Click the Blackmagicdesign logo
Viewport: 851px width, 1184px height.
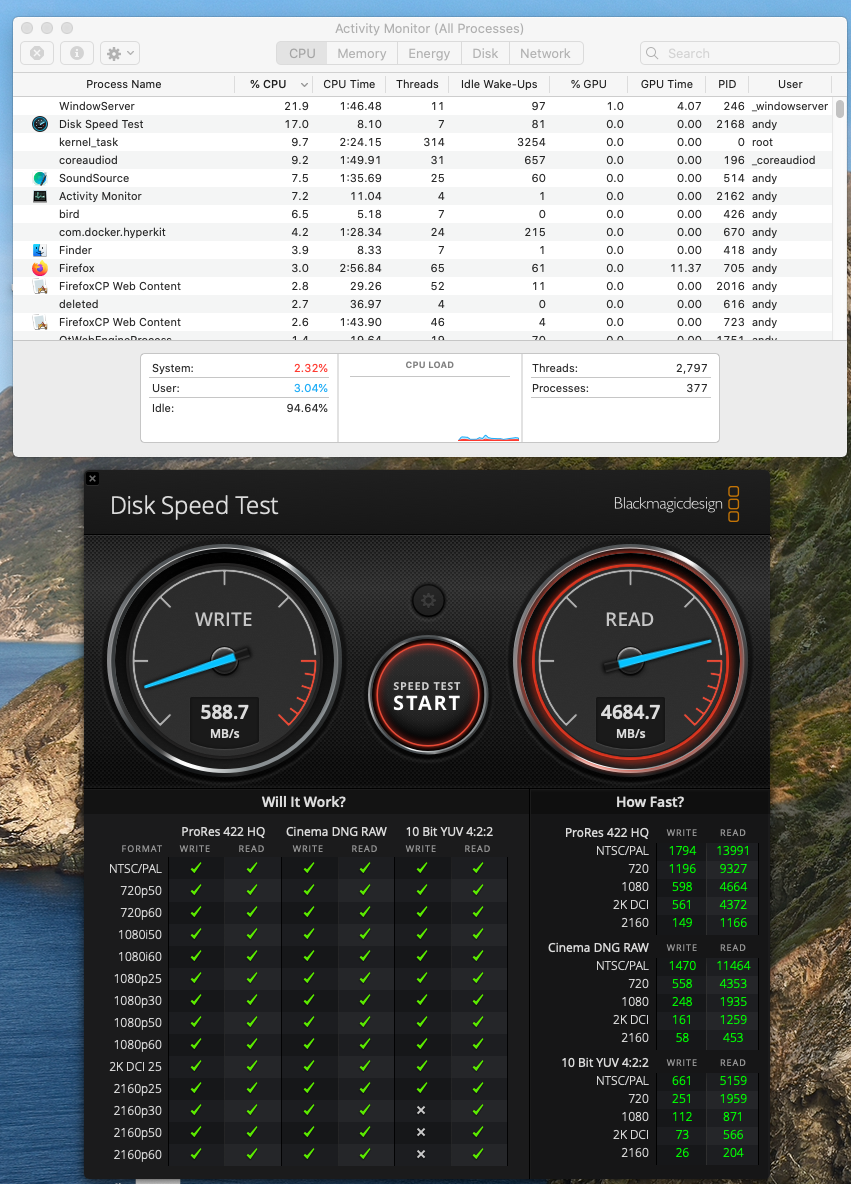(677, 504)
